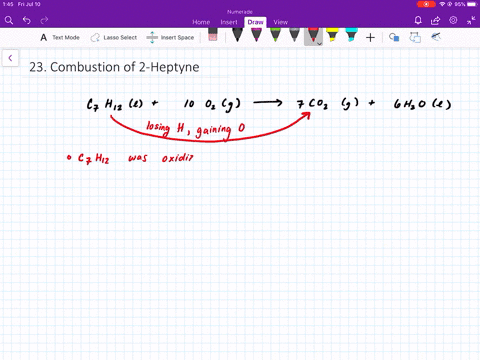Select the gray pen

[x=294, y=35]
